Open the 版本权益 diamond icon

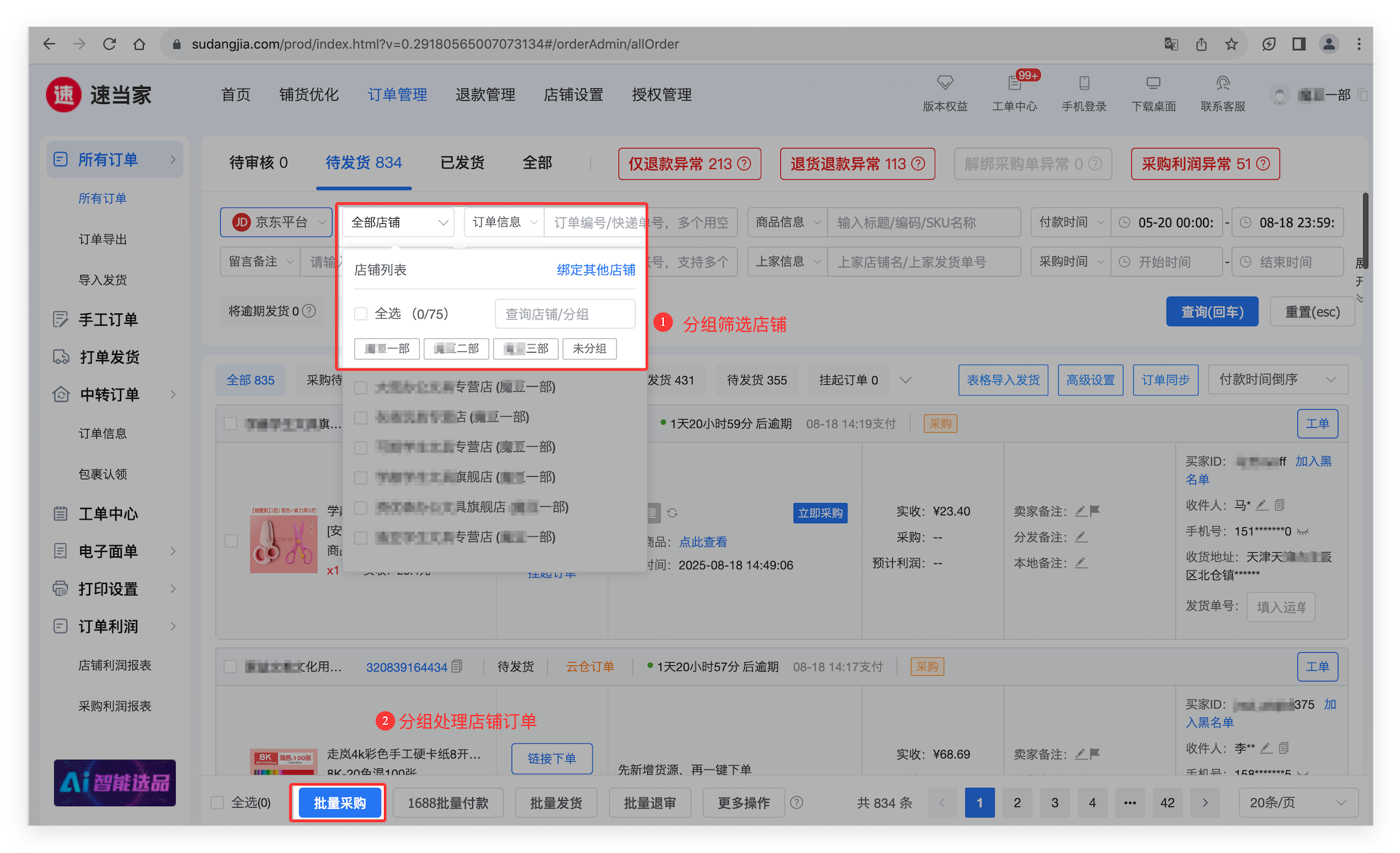pos(945,83)
